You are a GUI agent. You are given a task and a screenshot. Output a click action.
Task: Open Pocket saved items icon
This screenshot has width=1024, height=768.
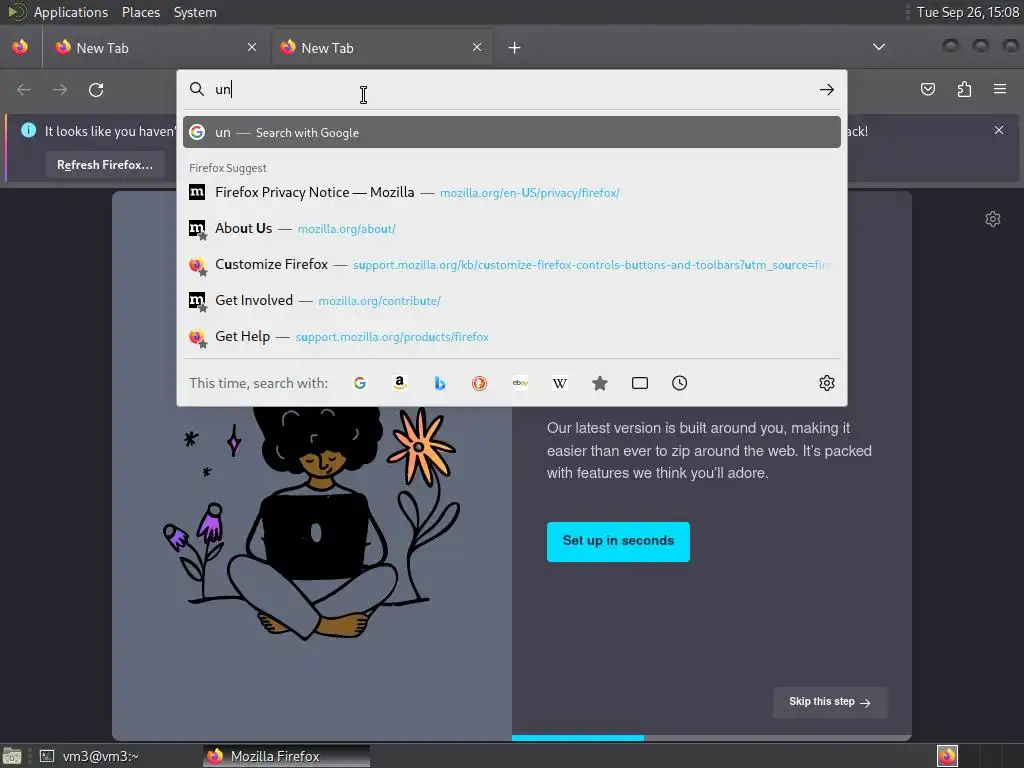point(927,89)
